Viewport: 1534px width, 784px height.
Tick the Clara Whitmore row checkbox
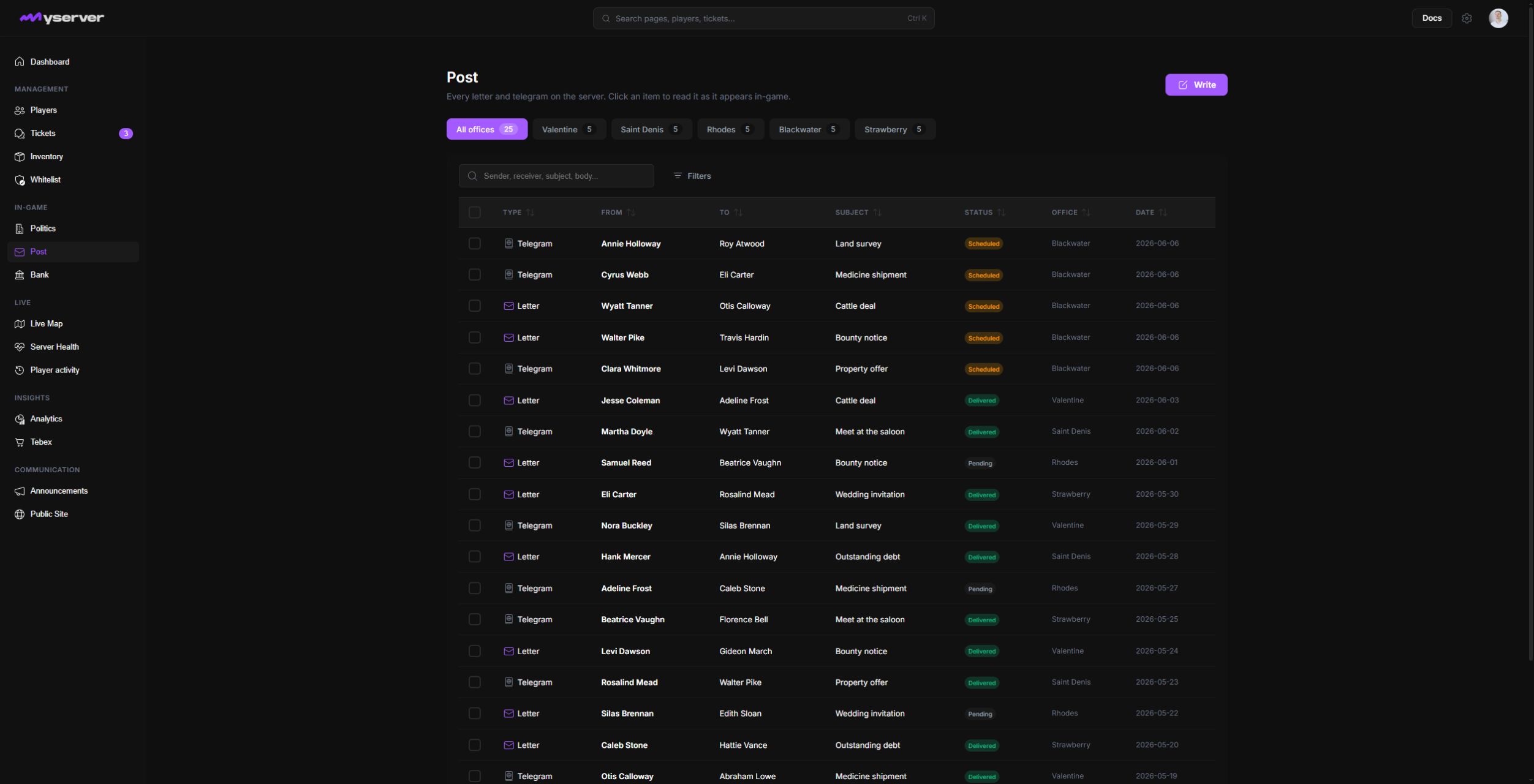coord(475,369)
